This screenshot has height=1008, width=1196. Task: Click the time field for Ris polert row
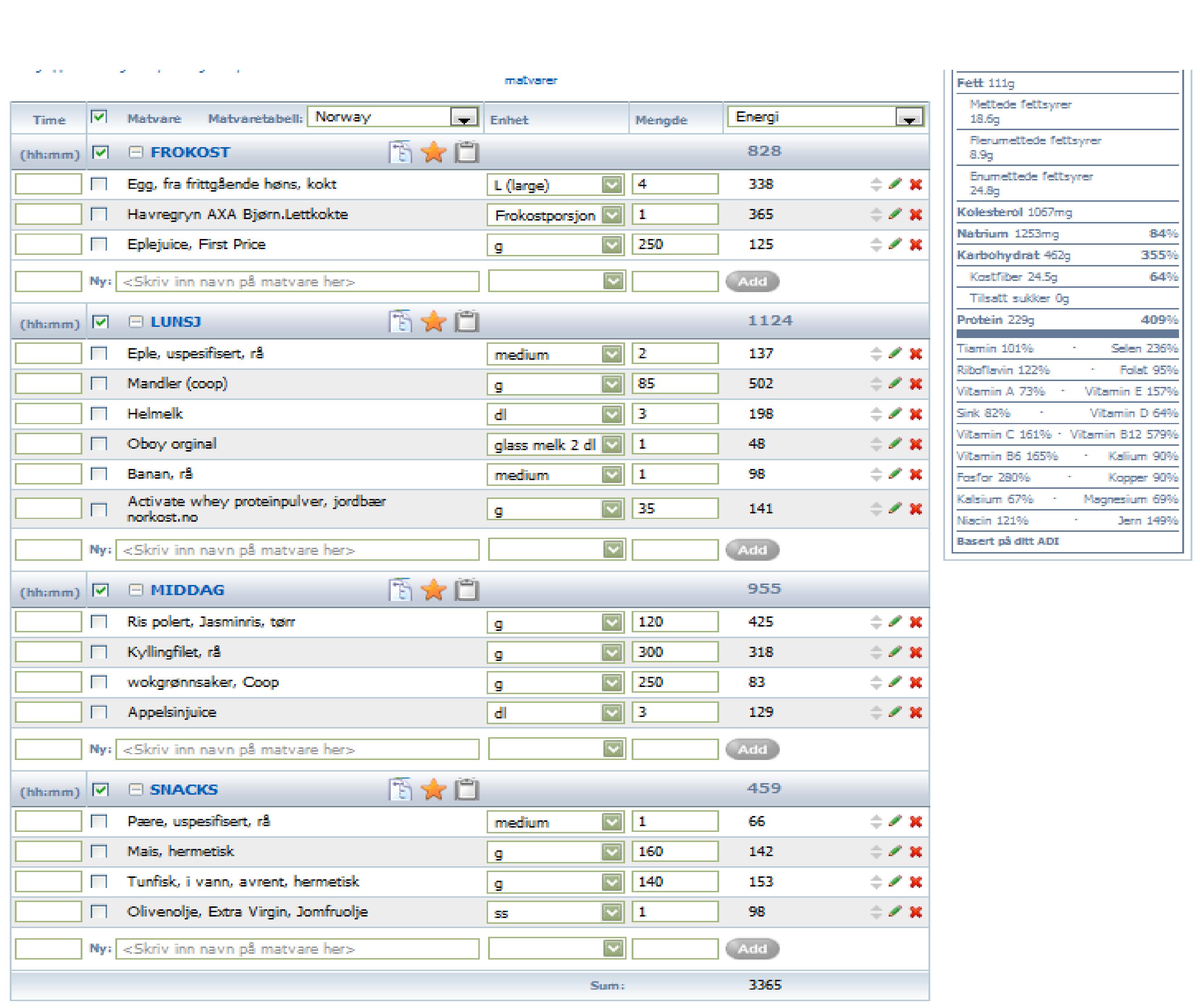point(48,622)
